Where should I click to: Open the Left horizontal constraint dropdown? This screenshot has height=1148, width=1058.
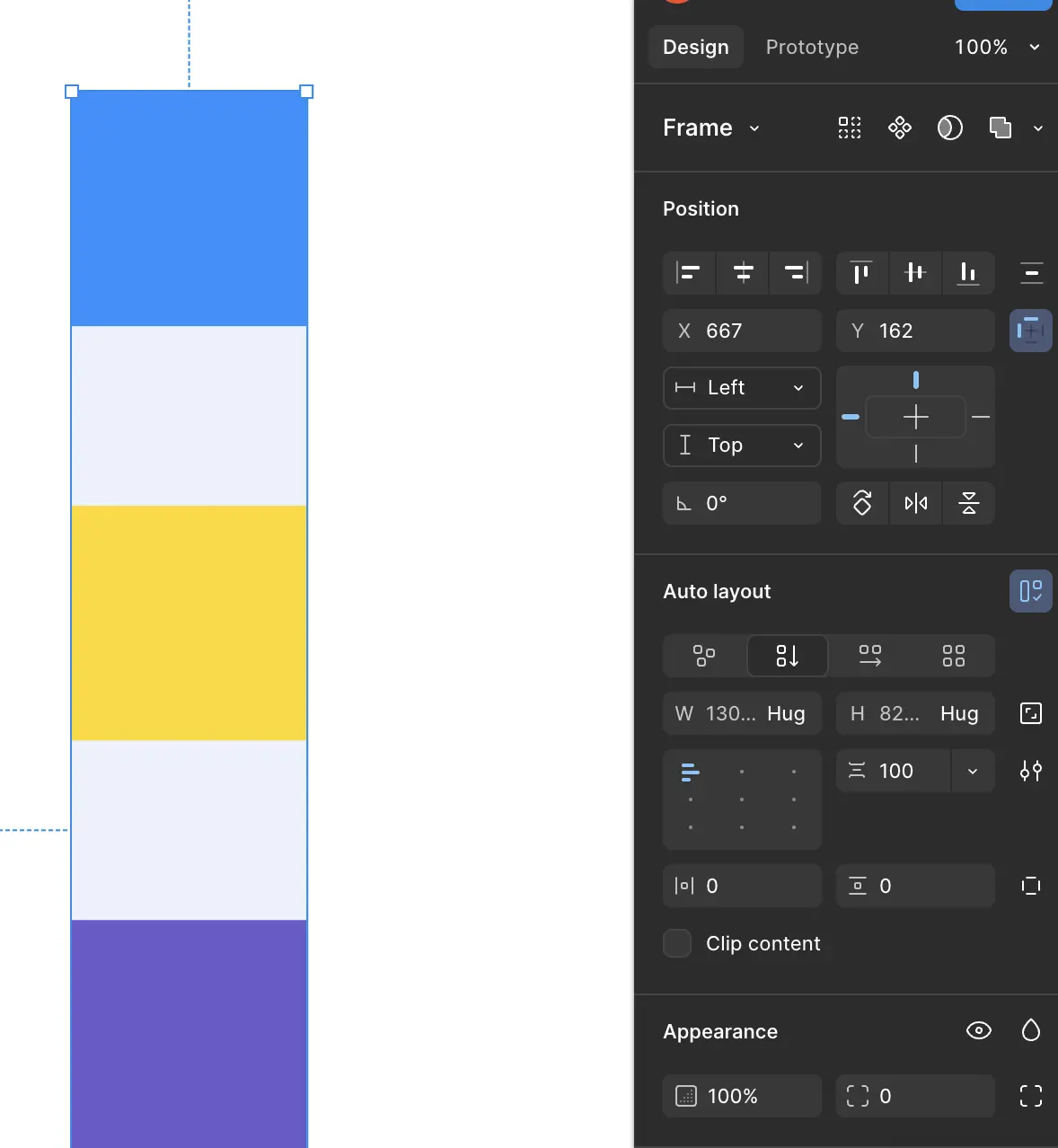[742, 388]
